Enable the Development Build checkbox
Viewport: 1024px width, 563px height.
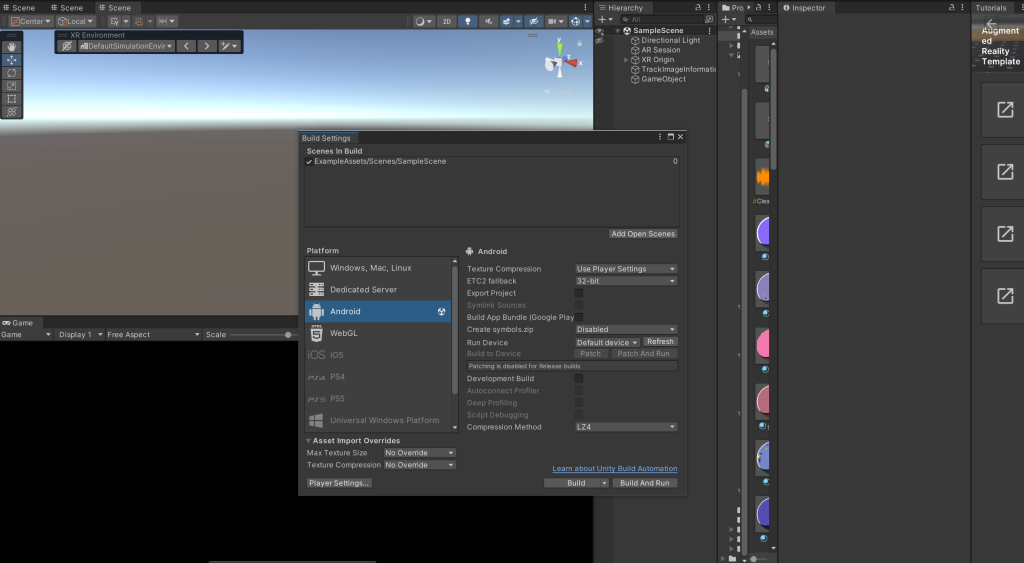[x=579, y=379]
